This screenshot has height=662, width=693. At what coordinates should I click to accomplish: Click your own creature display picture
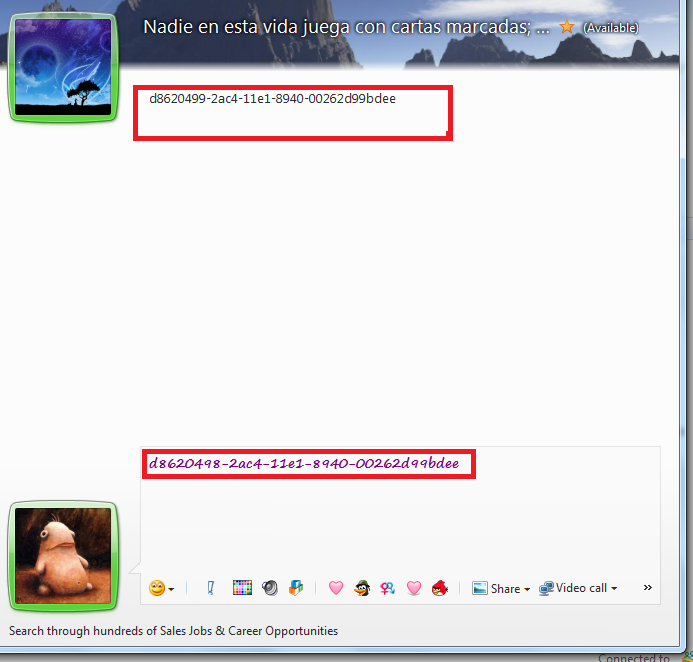(x=63, y=553)
